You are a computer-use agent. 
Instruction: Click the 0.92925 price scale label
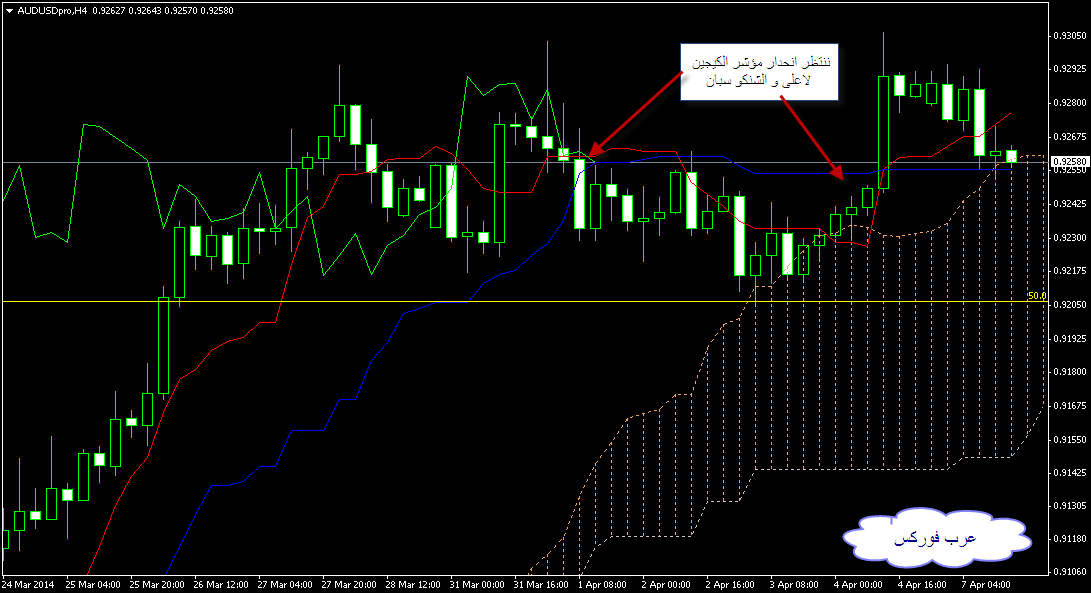point(1070,69)
